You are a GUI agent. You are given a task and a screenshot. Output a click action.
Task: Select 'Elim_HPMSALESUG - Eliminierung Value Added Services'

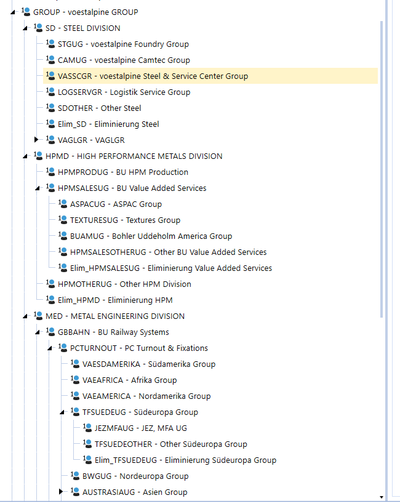click(171, 268)
